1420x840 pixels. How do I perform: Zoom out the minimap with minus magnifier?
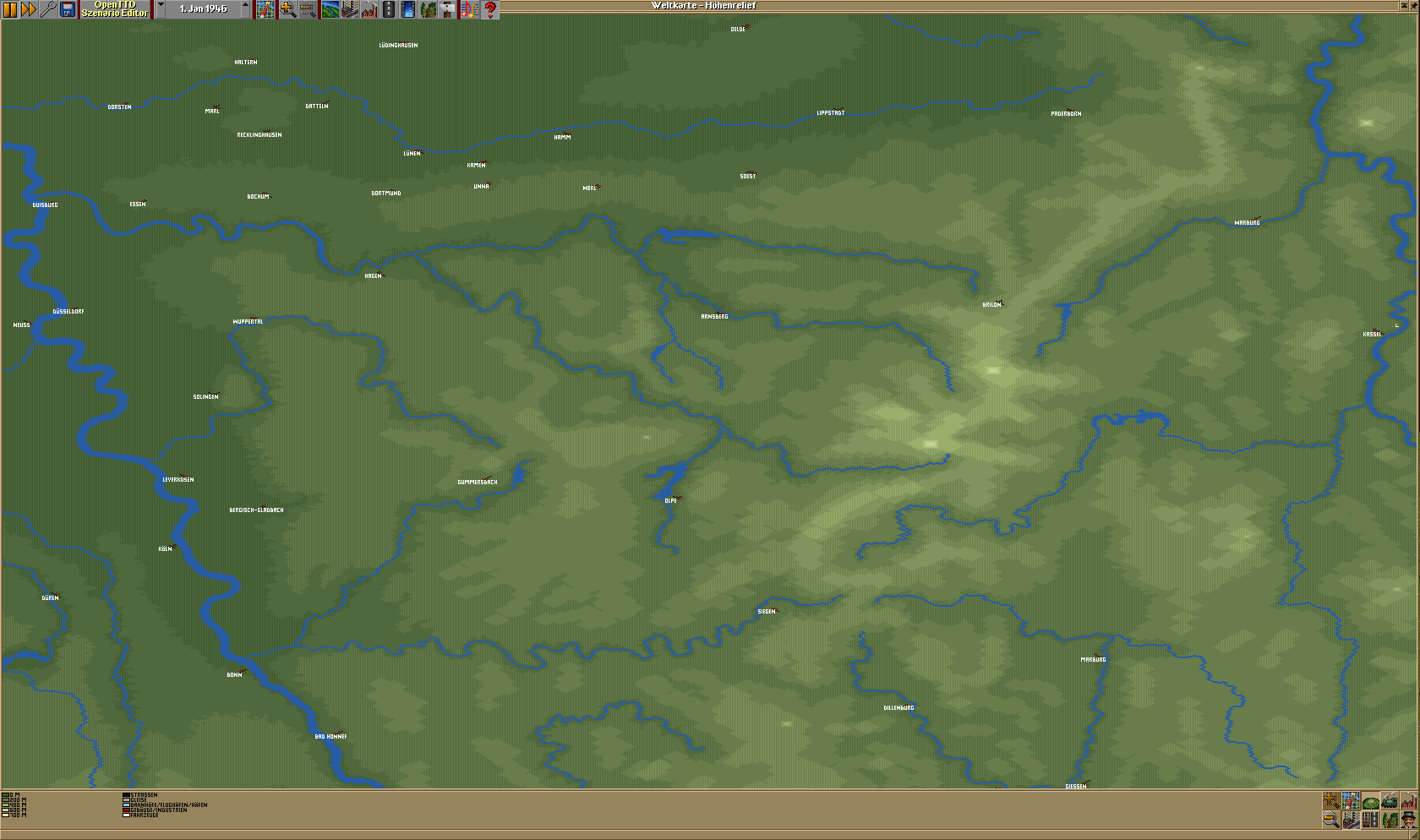point(1331,819)
